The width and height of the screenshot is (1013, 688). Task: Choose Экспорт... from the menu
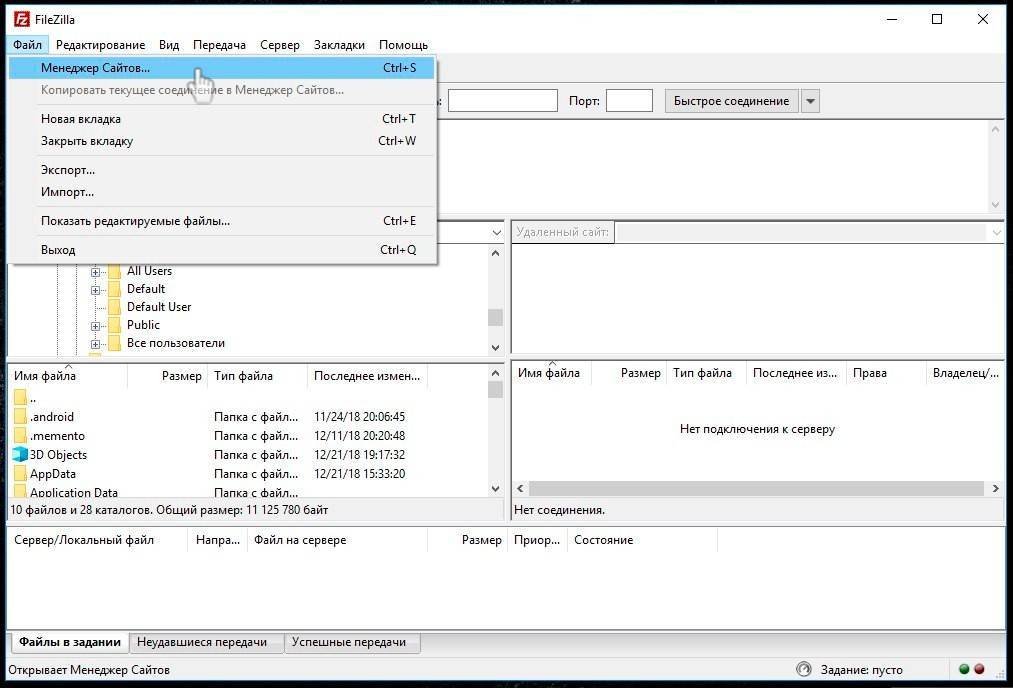[222, 170]
